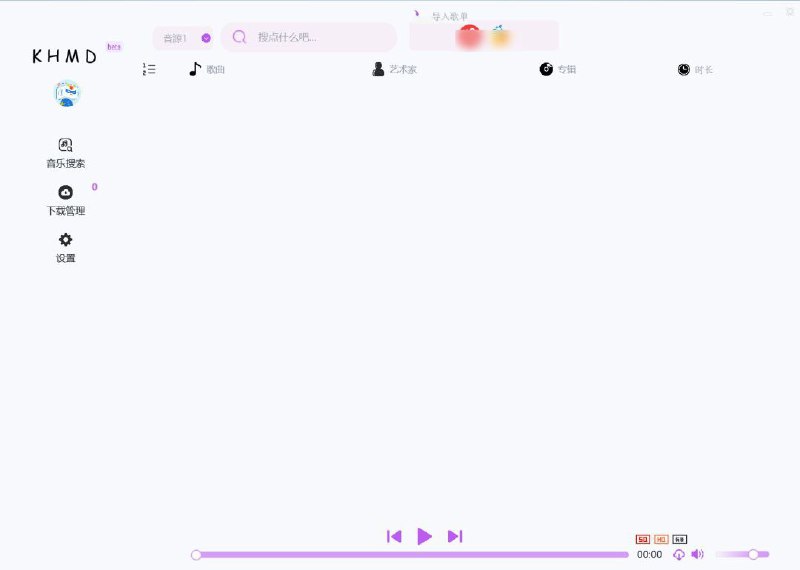Click the 专辑 album column header
Viewport: 800px width, 570px height.
tap(558, 69)
